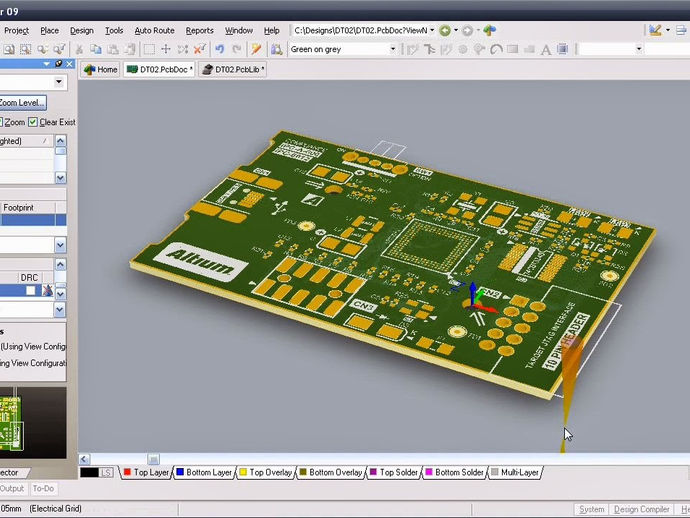Select the Top Overlay yellow tab
Screen dimensions: 690x518
pos(266,472)
